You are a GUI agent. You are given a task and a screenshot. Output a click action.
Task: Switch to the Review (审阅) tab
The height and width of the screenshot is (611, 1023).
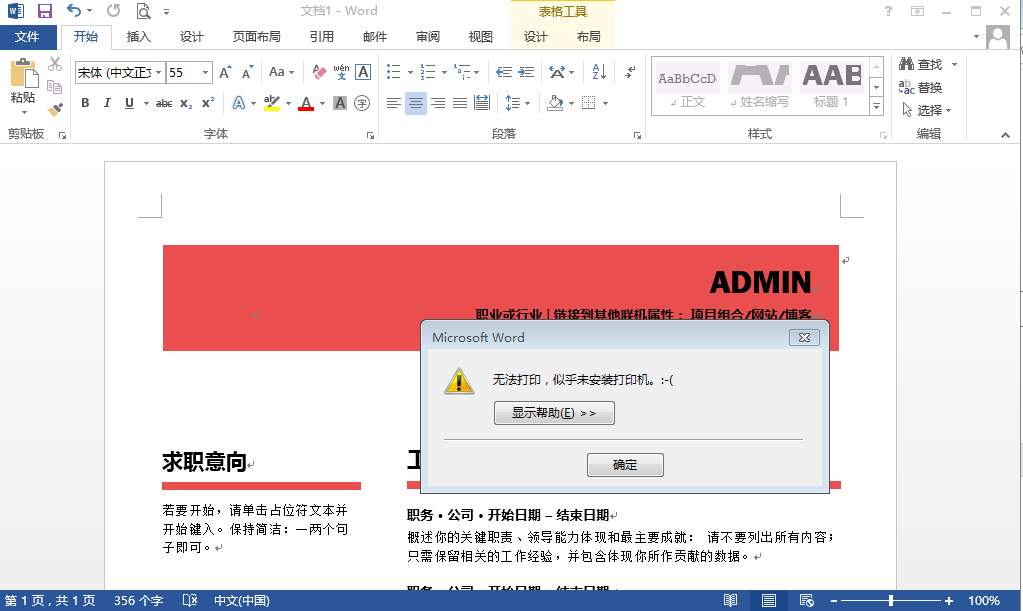coord(427,37)
